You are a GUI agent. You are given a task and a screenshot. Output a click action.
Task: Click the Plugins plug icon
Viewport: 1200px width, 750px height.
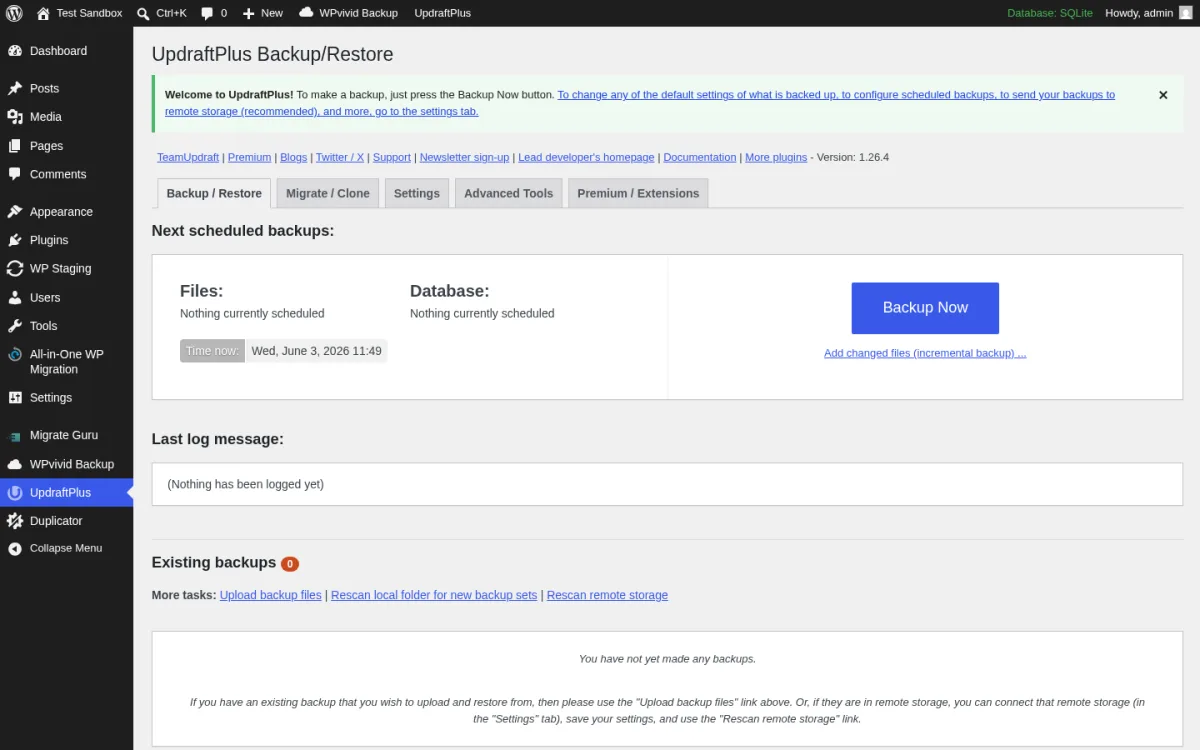tap(15, 240)
